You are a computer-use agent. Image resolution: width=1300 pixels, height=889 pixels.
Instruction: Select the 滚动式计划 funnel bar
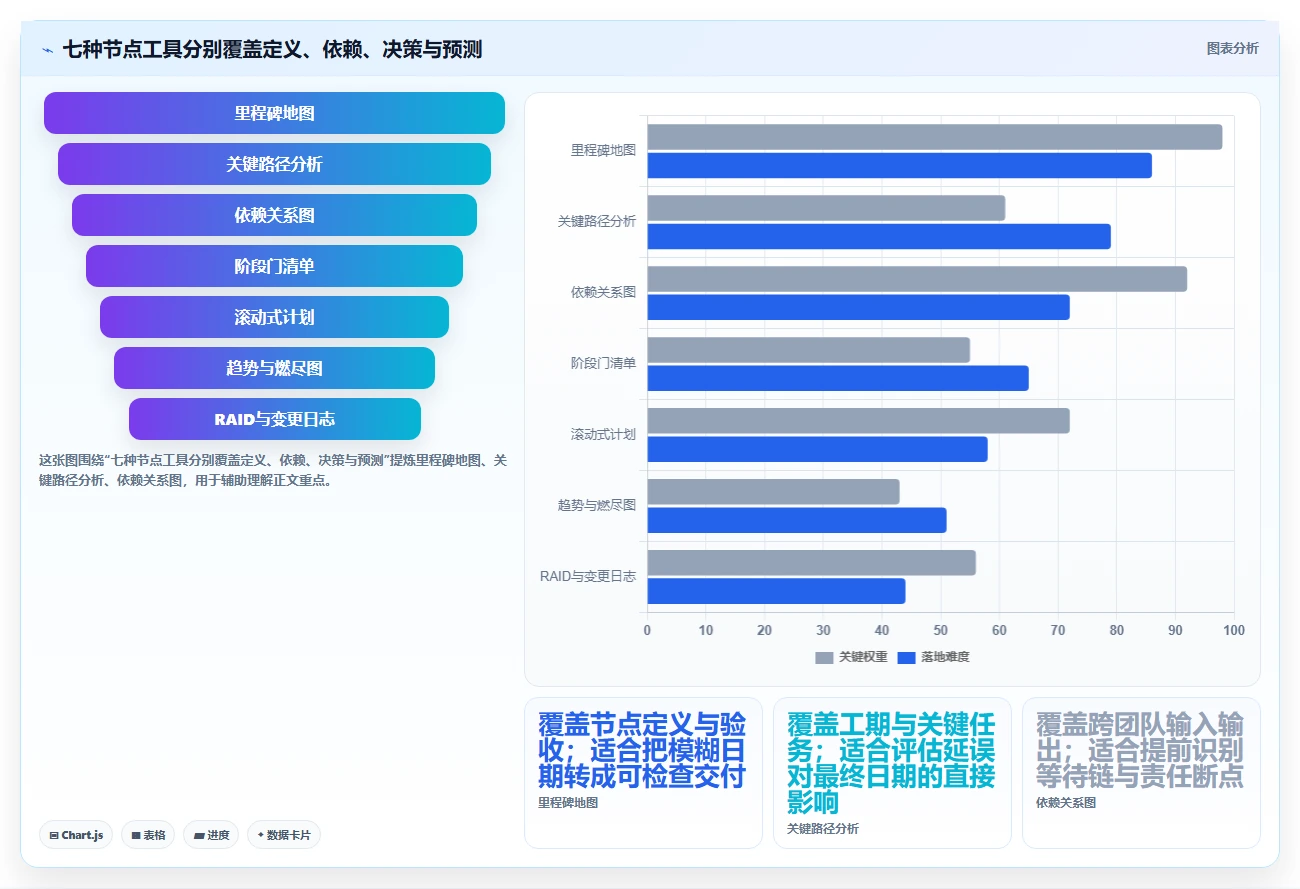pyautogui.click(x=274, y=317)
